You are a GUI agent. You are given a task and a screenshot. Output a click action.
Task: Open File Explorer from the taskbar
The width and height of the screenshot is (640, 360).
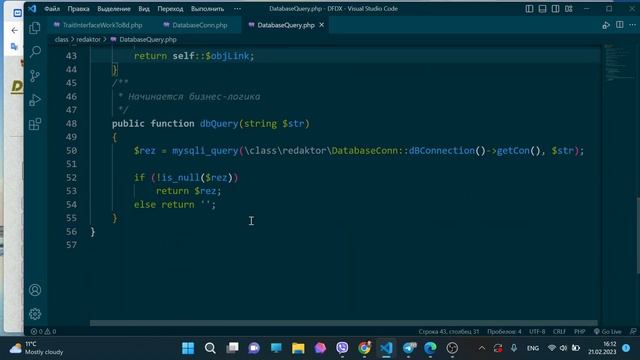point(298,348)
